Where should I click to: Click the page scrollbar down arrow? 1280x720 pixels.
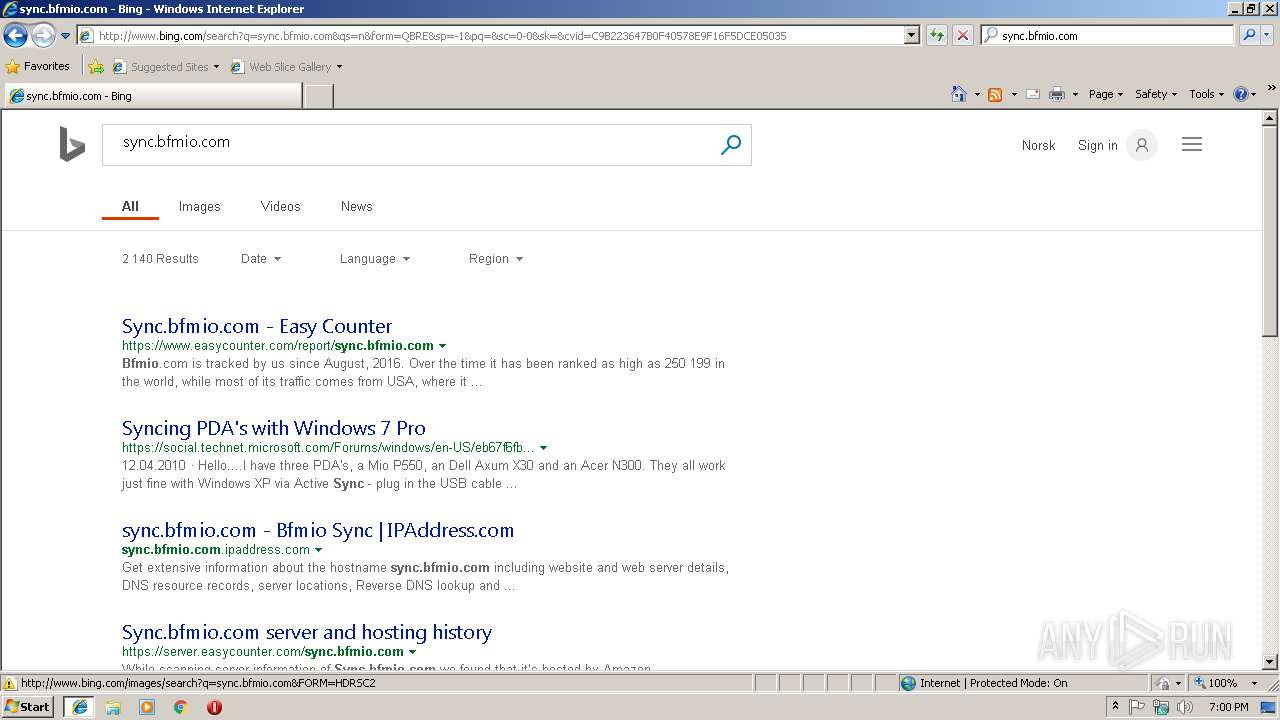click(1270, 662)
